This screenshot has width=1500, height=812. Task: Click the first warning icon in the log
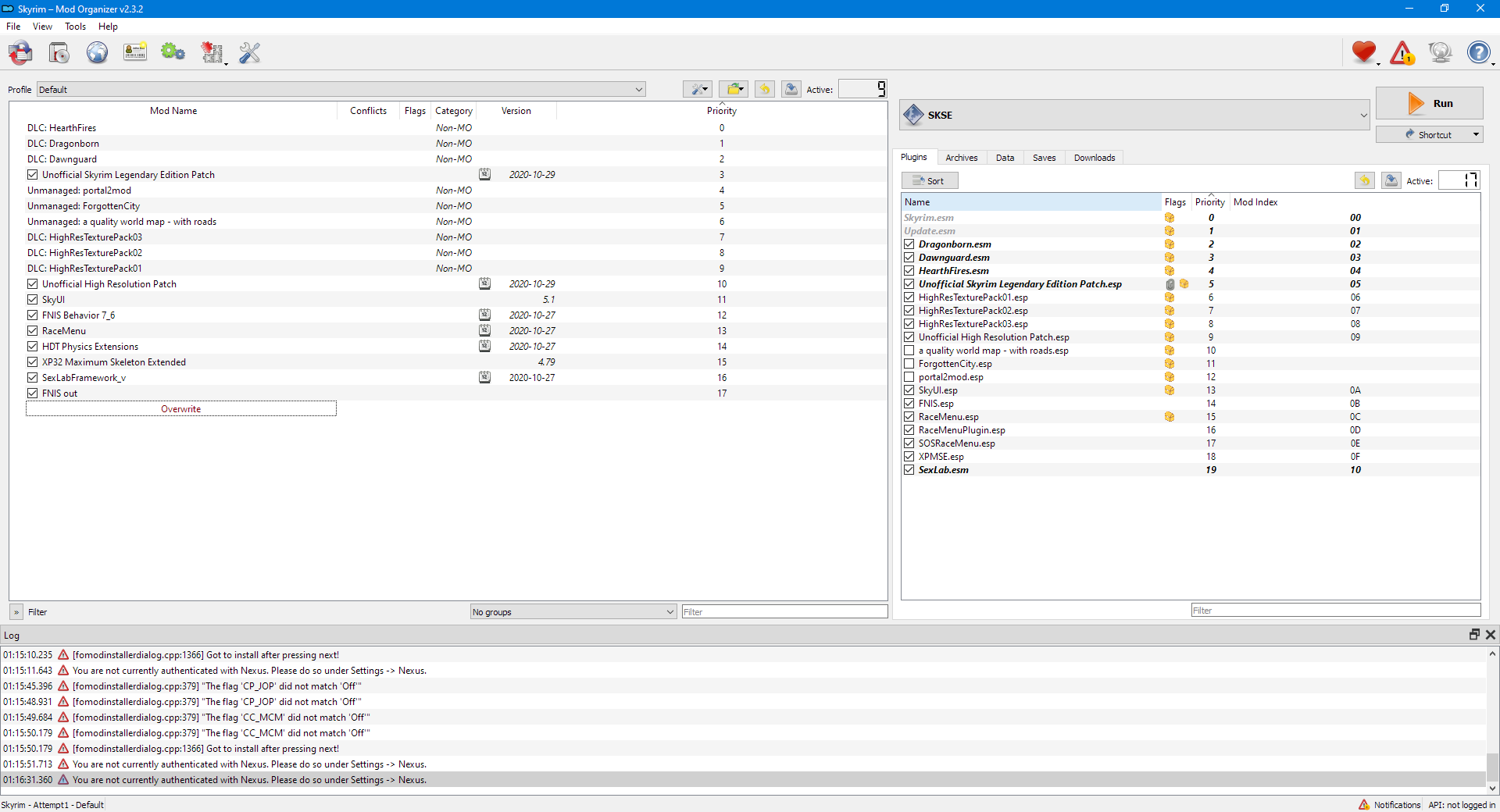[63, 655]
